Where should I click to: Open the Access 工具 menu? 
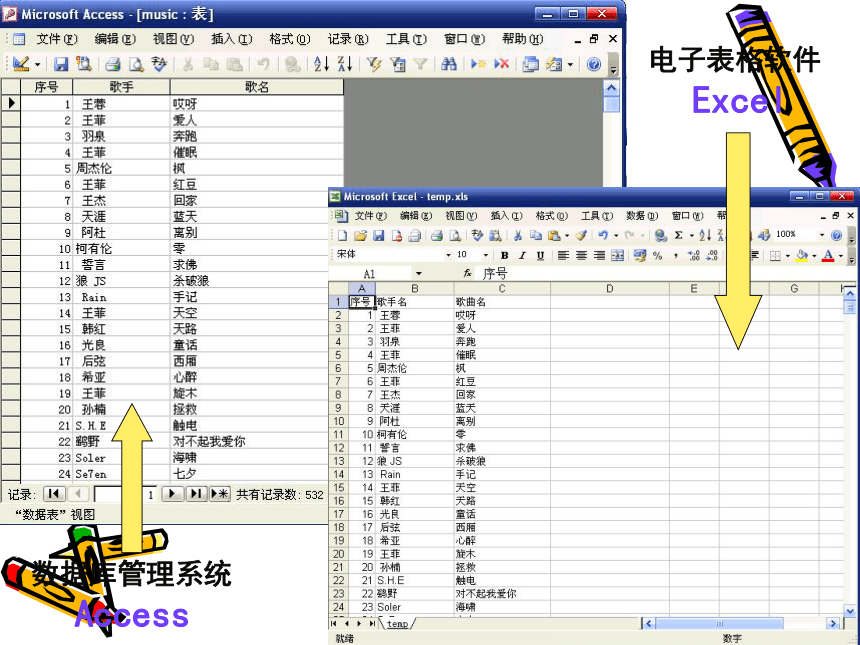(406, 39)
